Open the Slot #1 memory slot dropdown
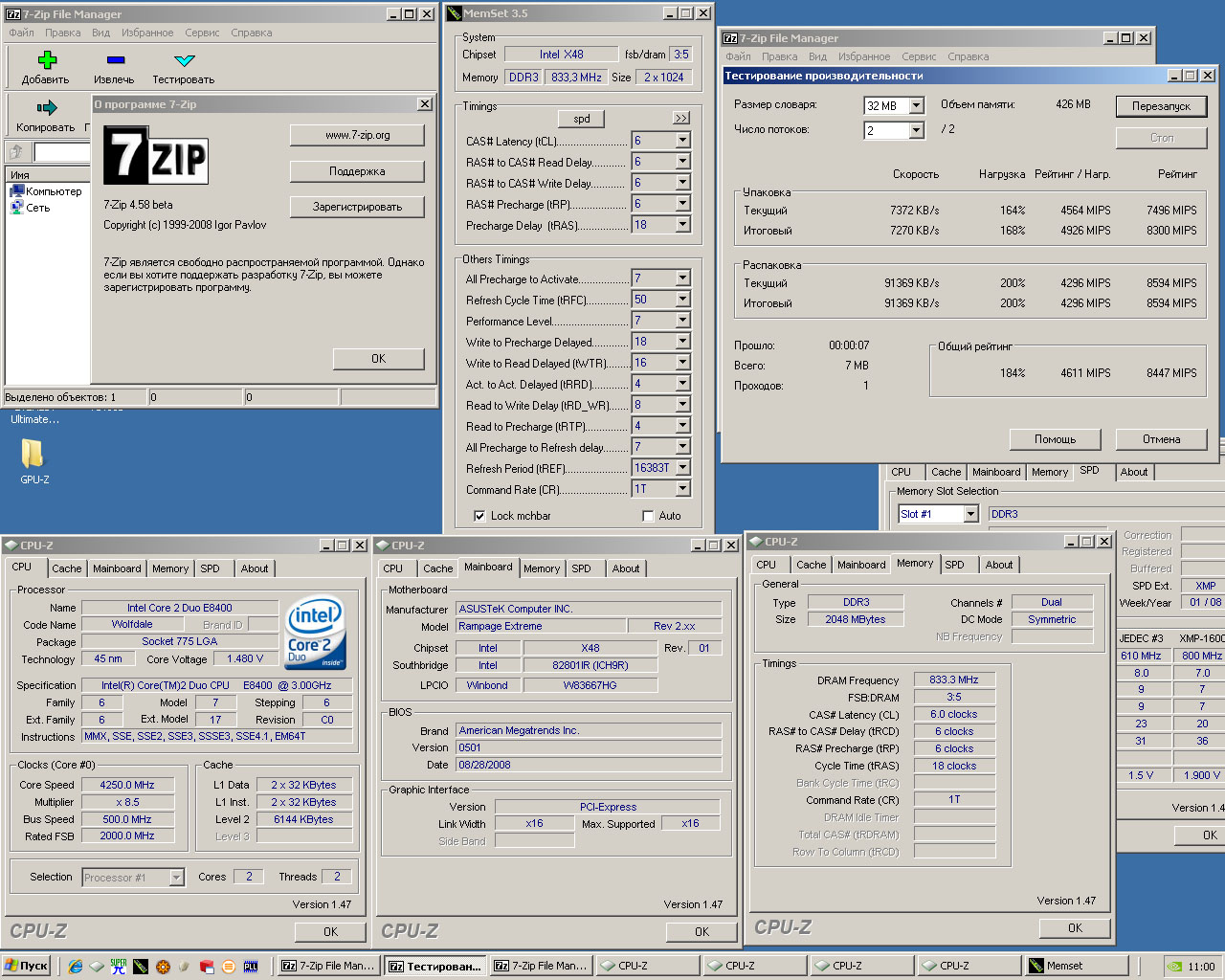1225x980 pixels. [x=970, y=514]
